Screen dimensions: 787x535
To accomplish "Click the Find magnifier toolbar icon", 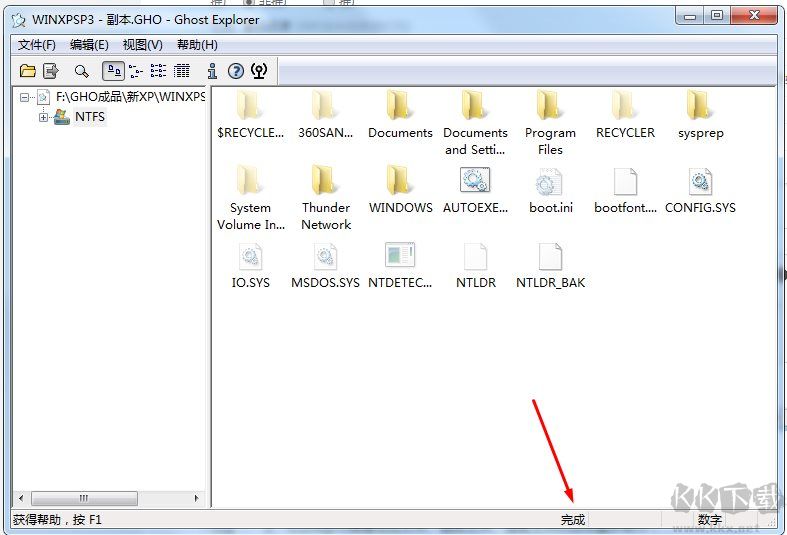I will pos(82,71).
